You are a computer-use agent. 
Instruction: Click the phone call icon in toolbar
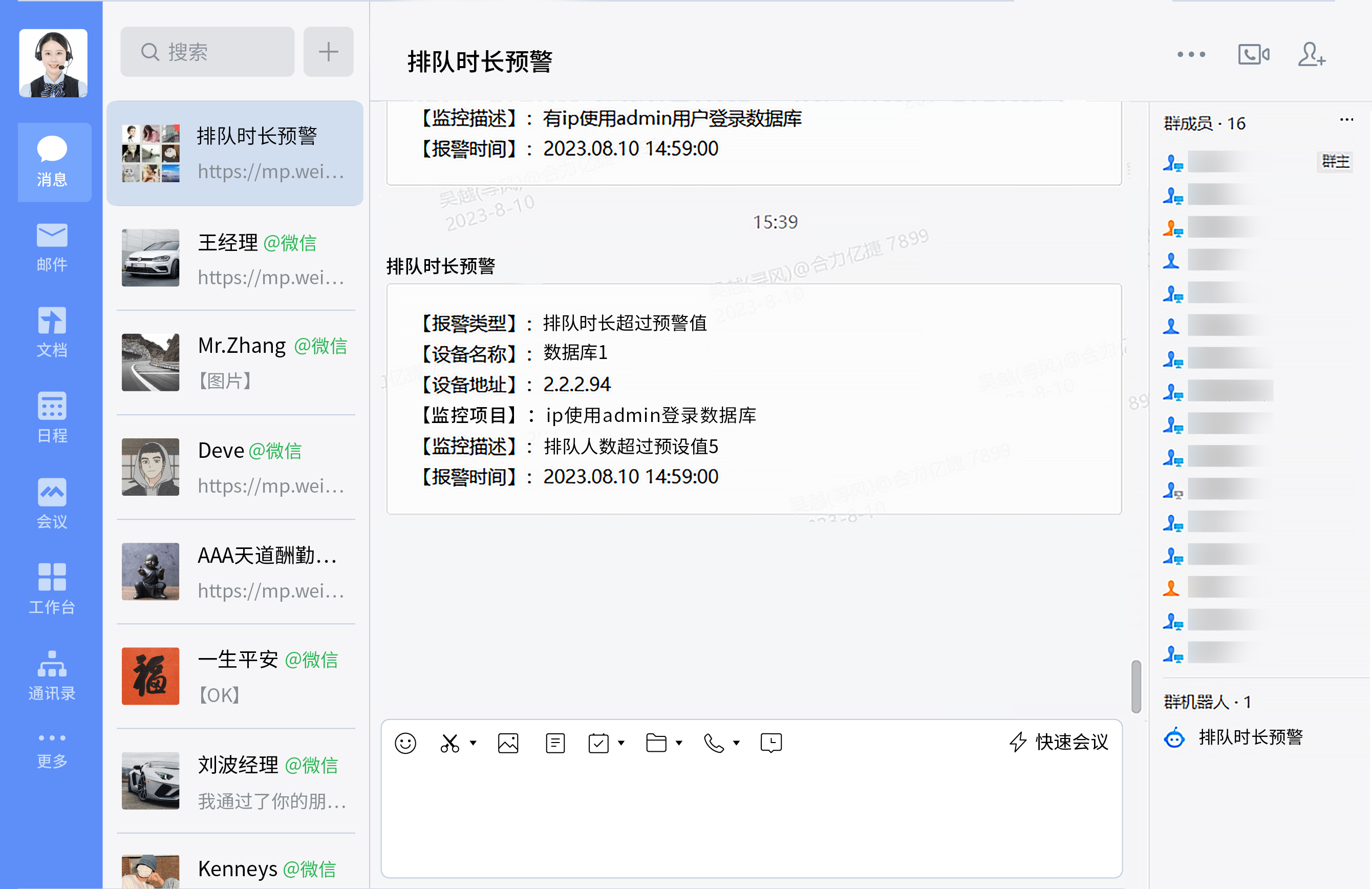[714, 743]
